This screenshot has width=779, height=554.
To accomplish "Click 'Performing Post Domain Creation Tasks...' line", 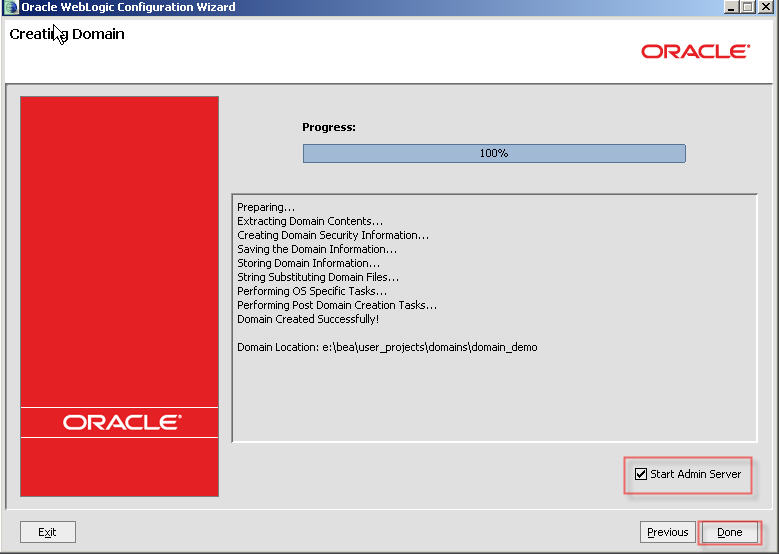I will [337, 305].
